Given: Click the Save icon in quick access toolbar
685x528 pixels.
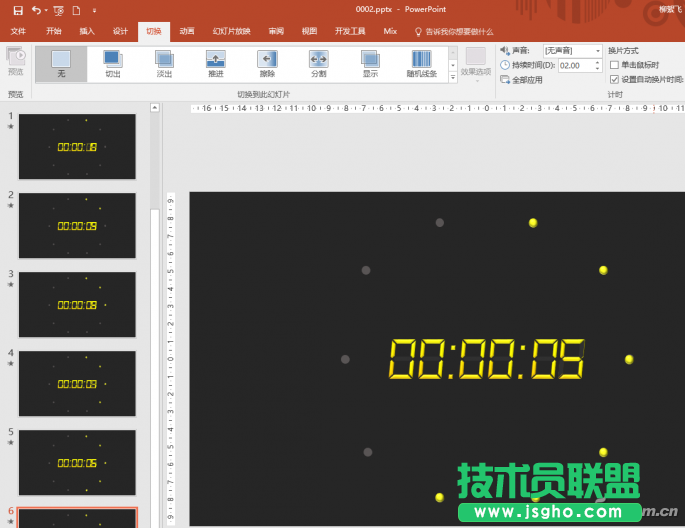Looking at the screenshot, I should pyautogui.click(x=18, y=10).
